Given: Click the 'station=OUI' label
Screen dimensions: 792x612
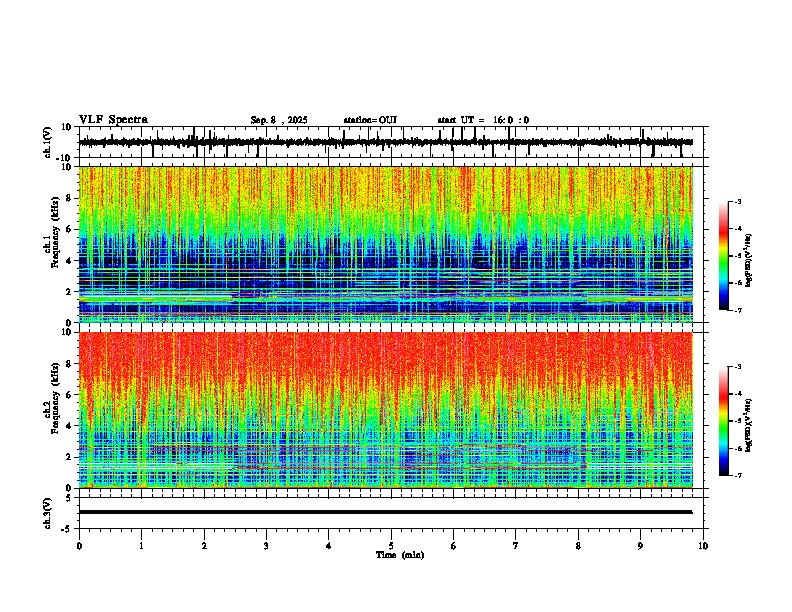Looking at the screenshot, I should (x=370, y=120).
